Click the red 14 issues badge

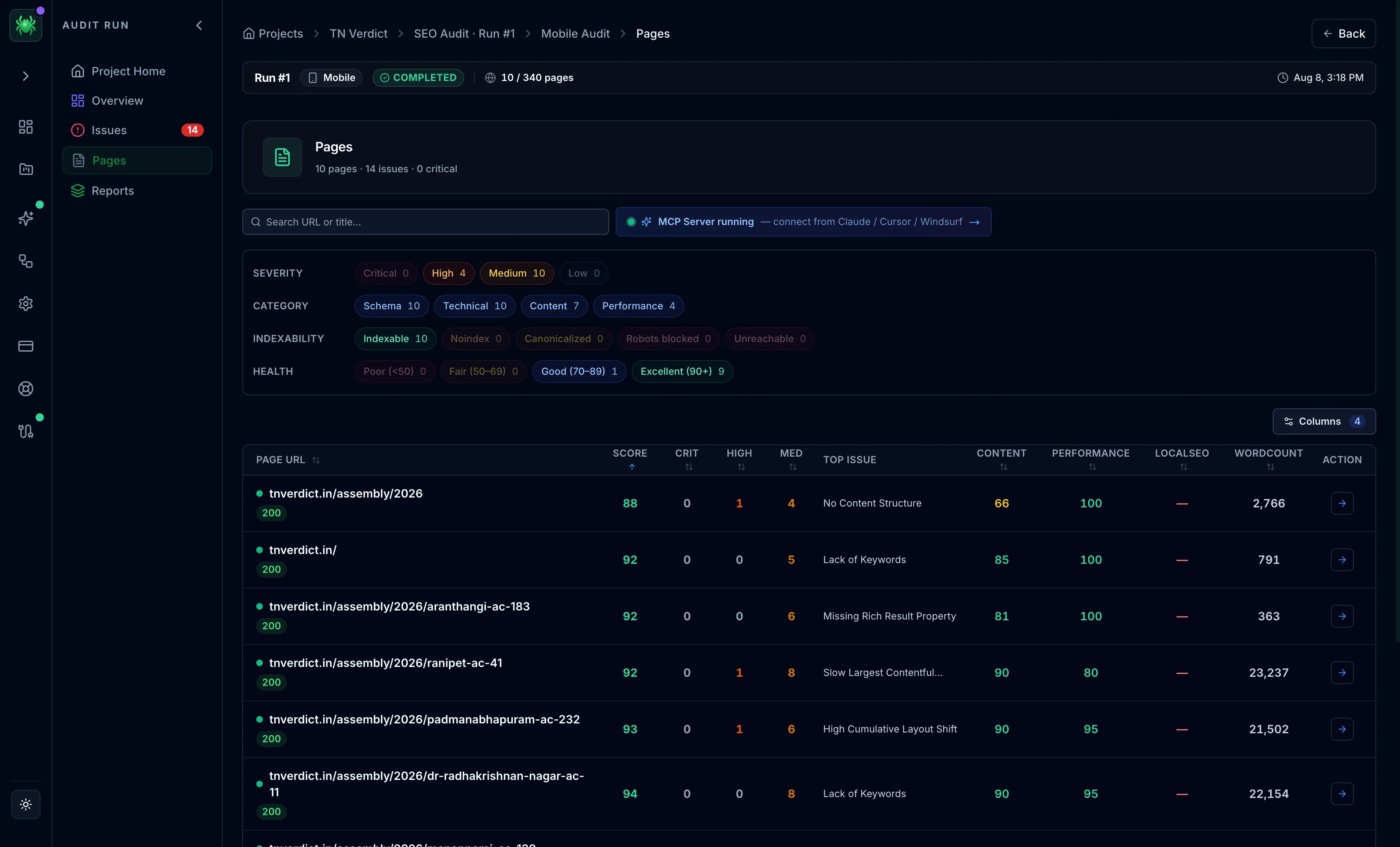(x=193, y=130)
